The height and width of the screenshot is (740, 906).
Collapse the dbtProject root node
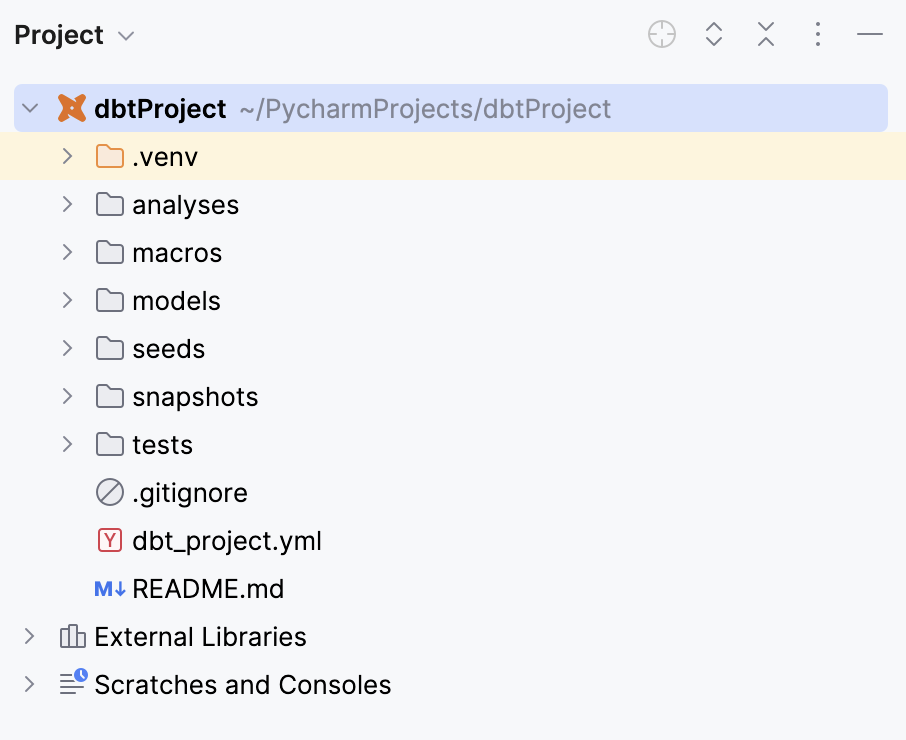tap(29, 108)
